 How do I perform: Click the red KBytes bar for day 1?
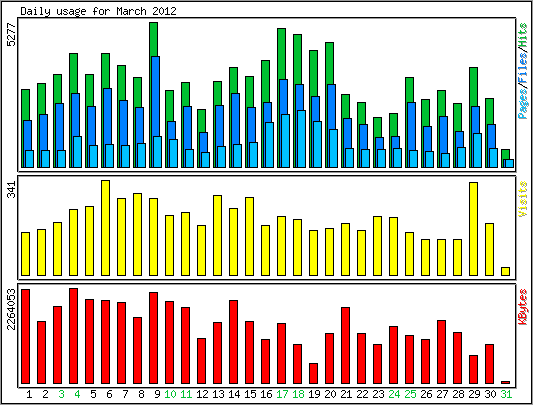pos(25,337)
